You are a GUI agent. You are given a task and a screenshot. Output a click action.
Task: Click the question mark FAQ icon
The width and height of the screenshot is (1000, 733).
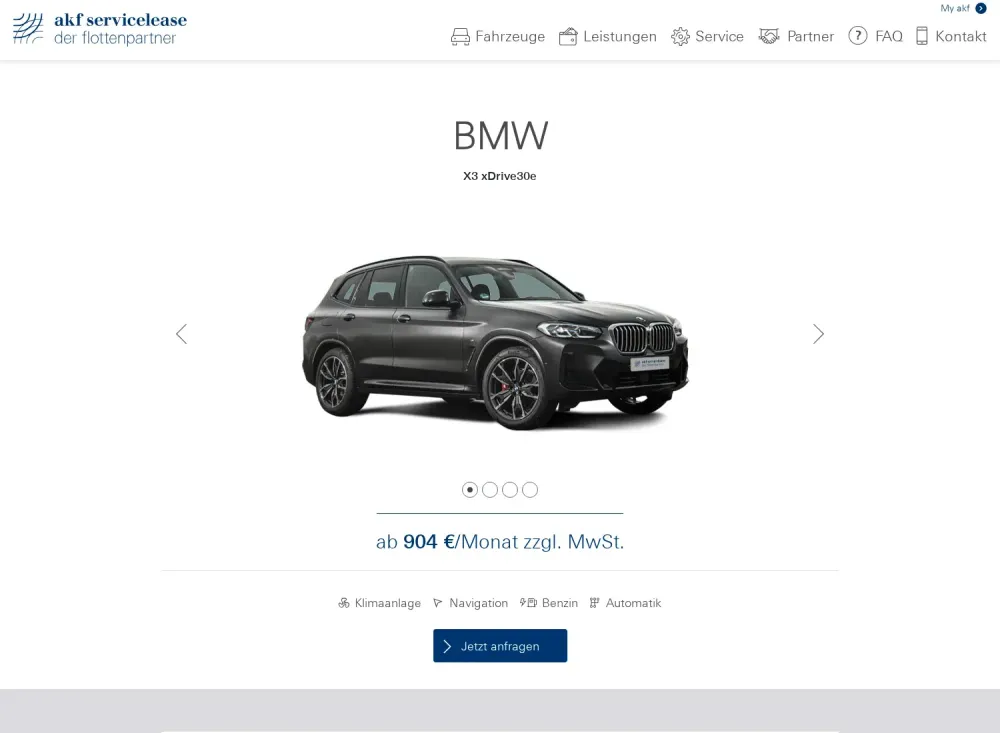coord(858,36)
